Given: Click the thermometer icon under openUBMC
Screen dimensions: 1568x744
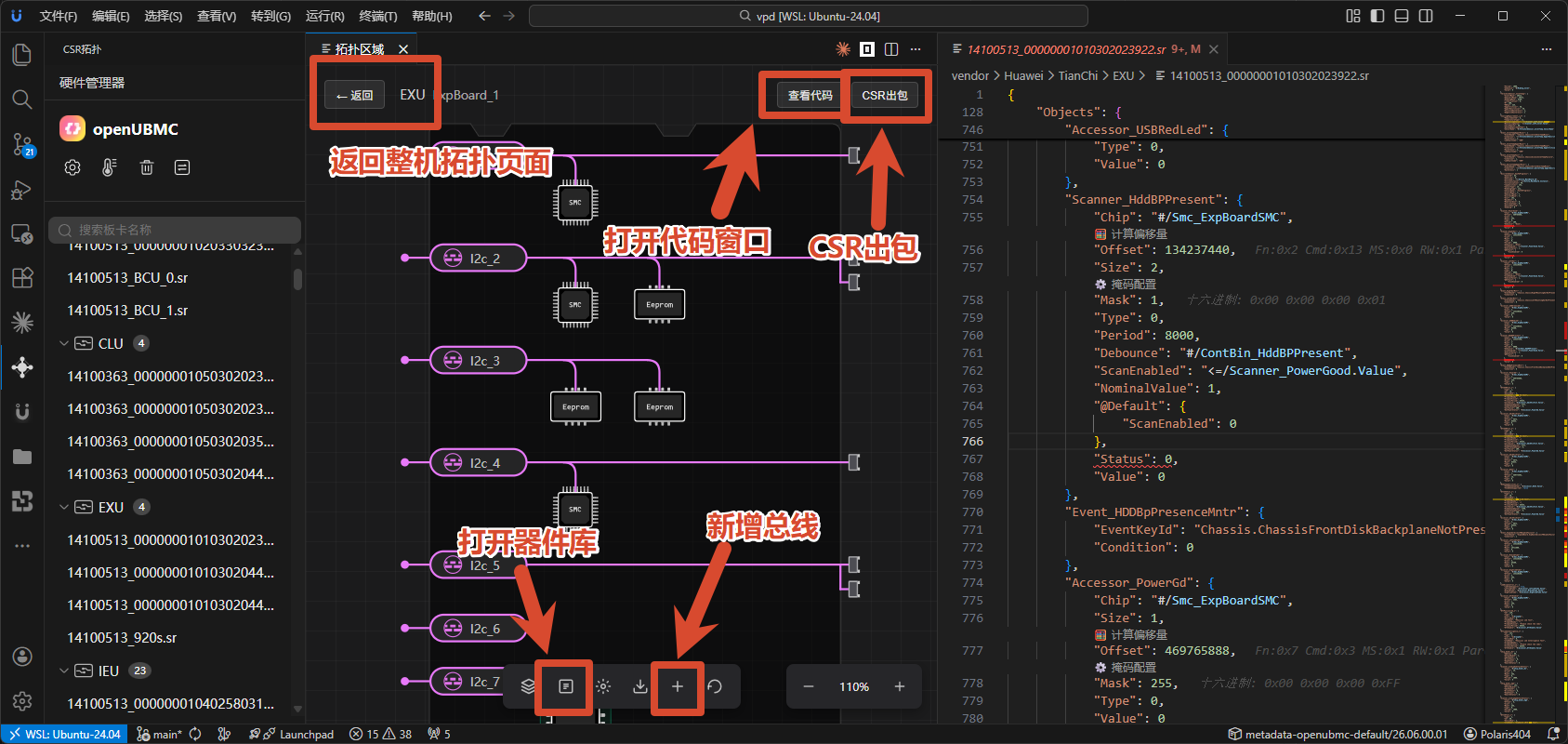Looking at the screenshot, I should 110,167.
